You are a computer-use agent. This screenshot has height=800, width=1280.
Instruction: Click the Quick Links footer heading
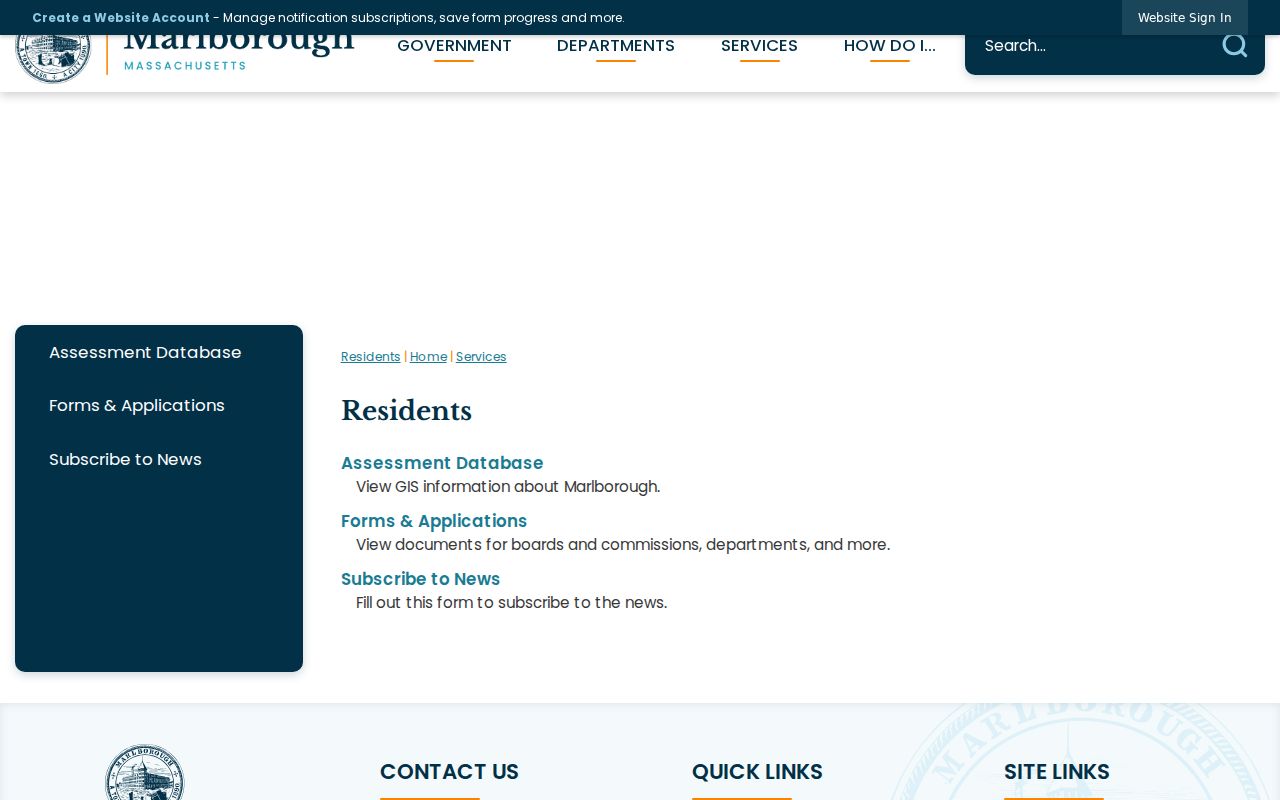coord(757,772)
